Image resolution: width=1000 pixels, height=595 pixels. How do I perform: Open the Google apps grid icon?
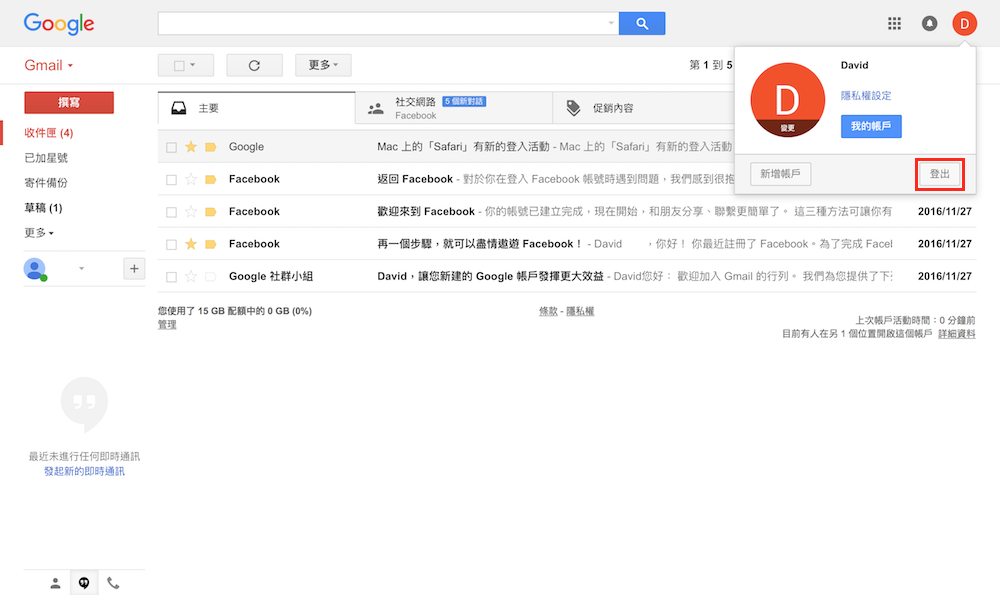(895, 24)
